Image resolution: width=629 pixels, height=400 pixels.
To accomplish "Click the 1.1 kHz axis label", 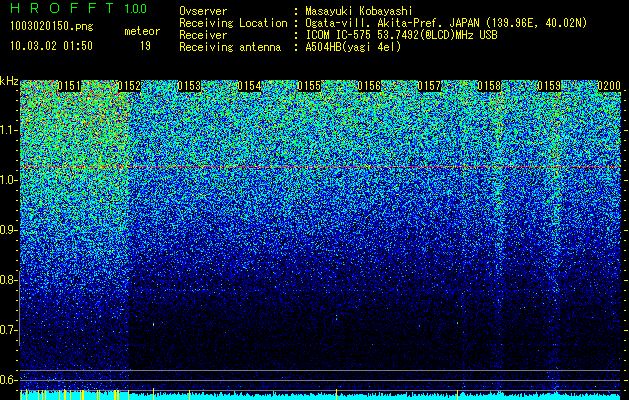I will point(9,130).
